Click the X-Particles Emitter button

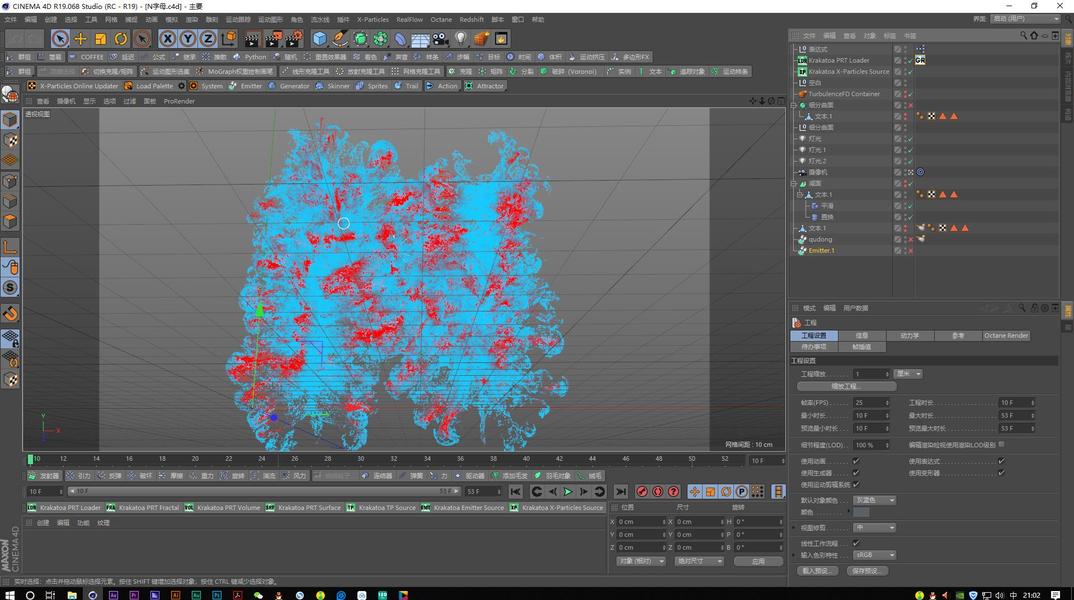click(246, 86)
